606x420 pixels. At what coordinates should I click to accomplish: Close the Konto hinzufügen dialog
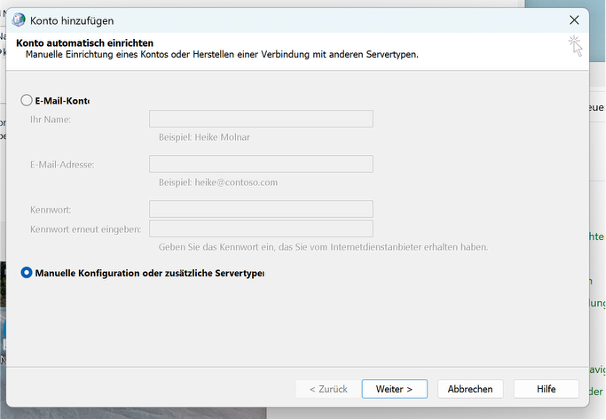coord(574,20)
